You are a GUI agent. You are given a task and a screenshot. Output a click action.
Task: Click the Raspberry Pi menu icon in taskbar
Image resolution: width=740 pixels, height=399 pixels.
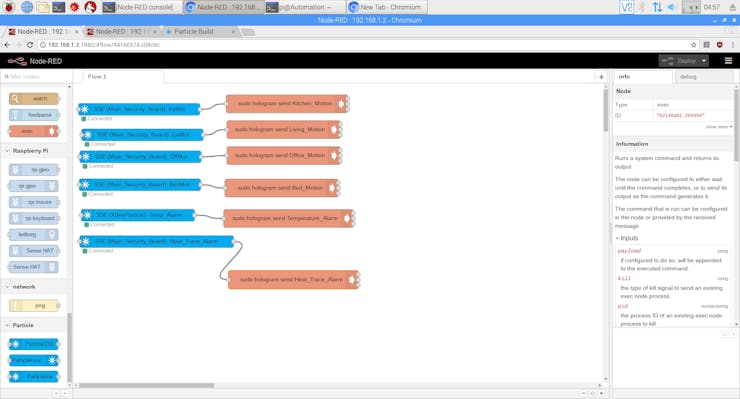click(9, 7)
